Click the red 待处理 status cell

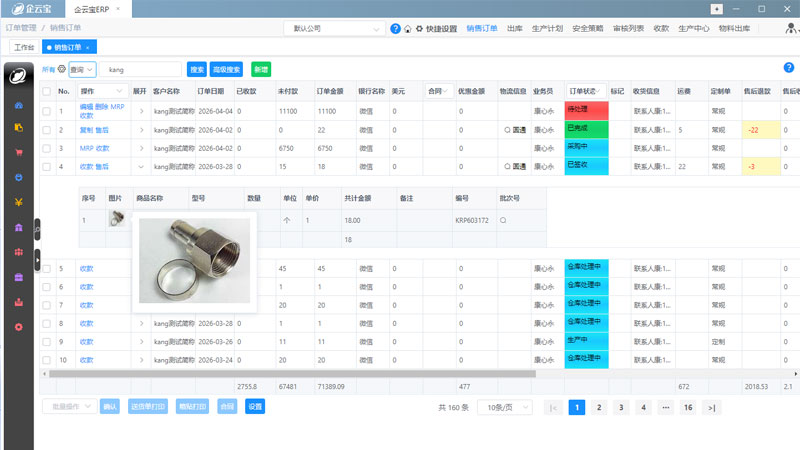tap(586, 111)
